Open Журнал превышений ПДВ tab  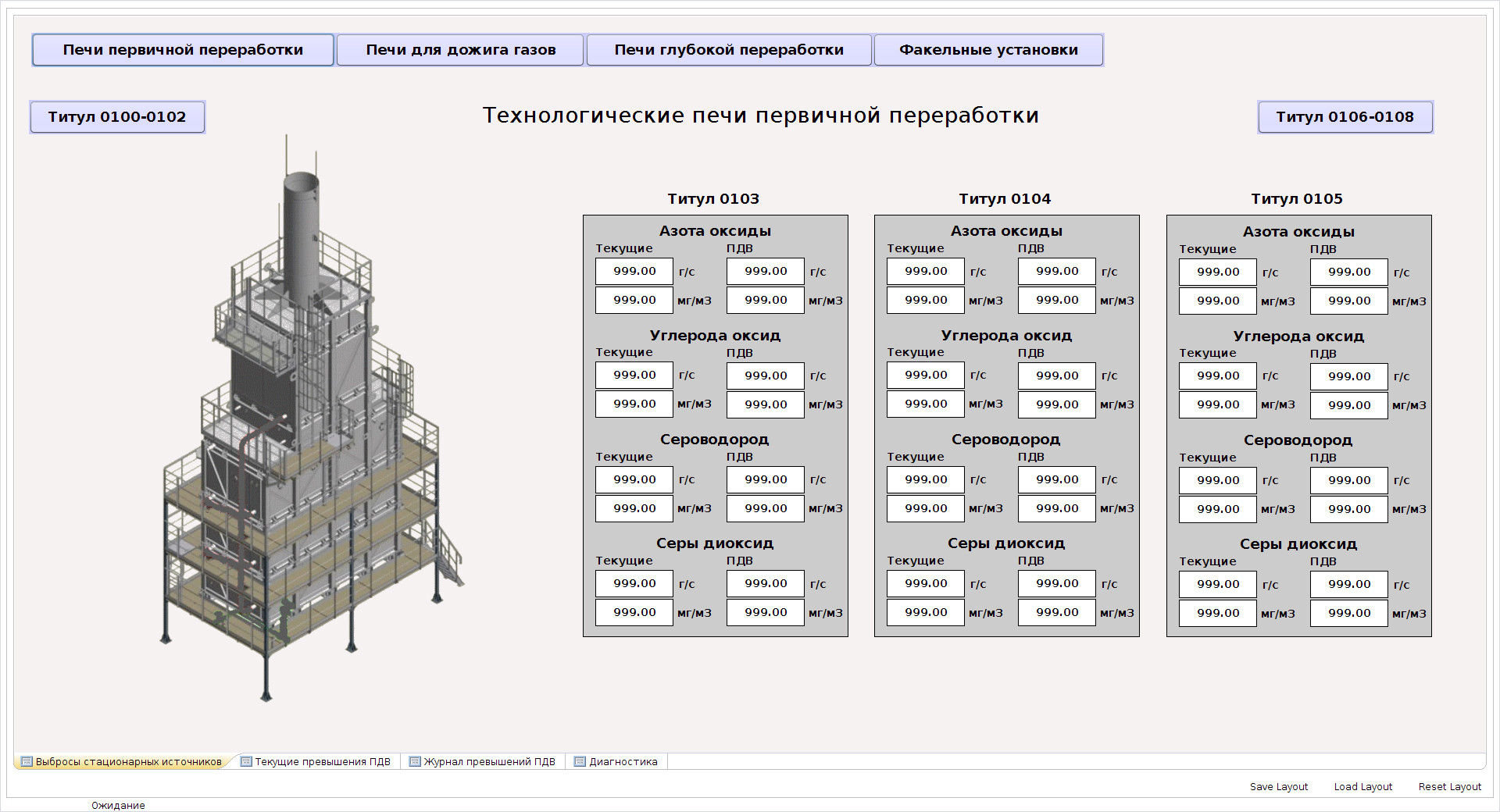[x=483, y=761]
